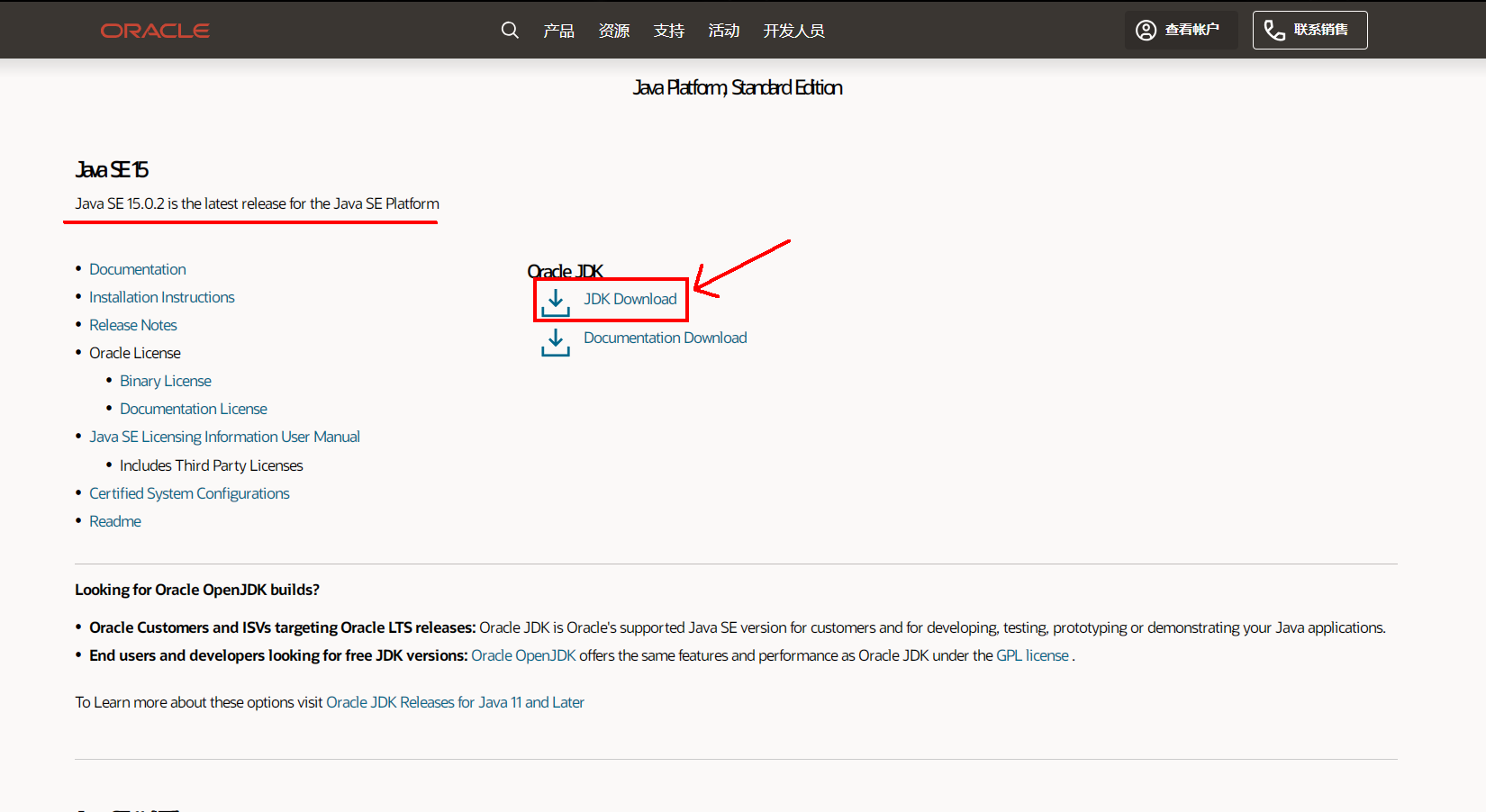The height and width of the screenshot is (812, 1486).
Task: Click the account profile icon
Action: (x=1146, y=30)
